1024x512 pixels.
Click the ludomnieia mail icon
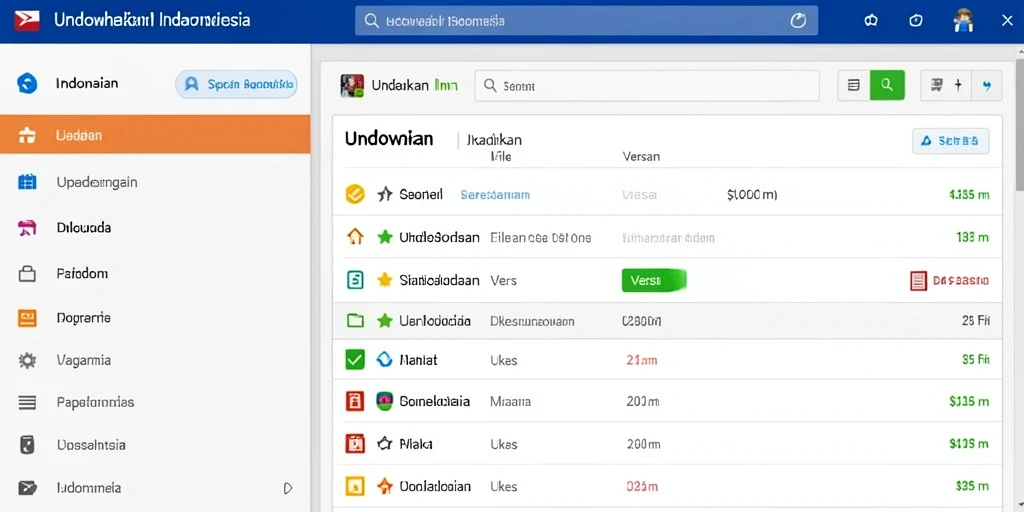(x=27, y=488)
